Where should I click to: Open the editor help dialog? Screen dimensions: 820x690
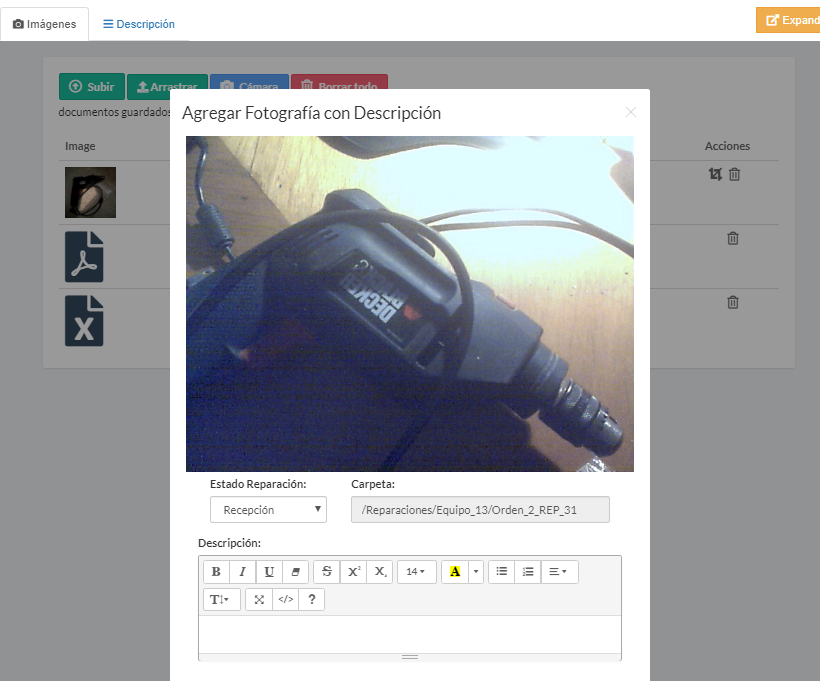tap(312, 600)
